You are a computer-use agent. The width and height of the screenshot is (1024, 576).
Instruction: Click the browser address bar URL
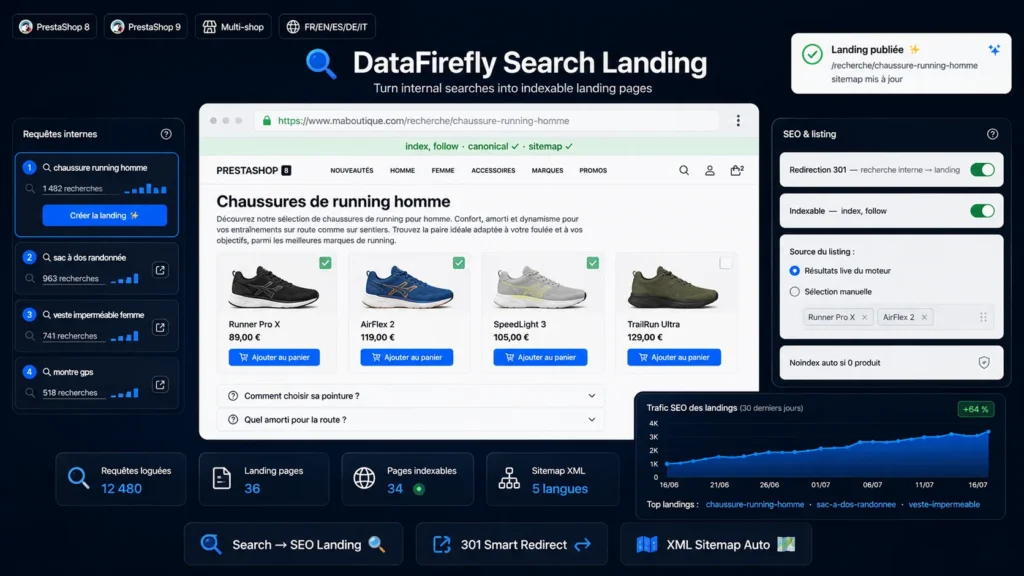[423, 121]
